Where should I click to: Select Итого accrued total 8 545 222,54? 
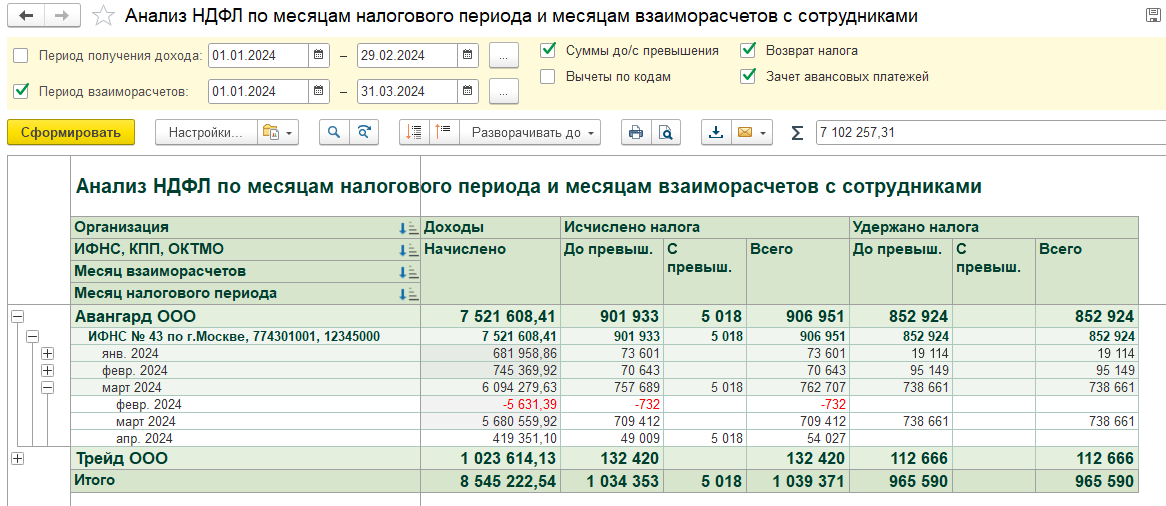click(x=489, y=481)
